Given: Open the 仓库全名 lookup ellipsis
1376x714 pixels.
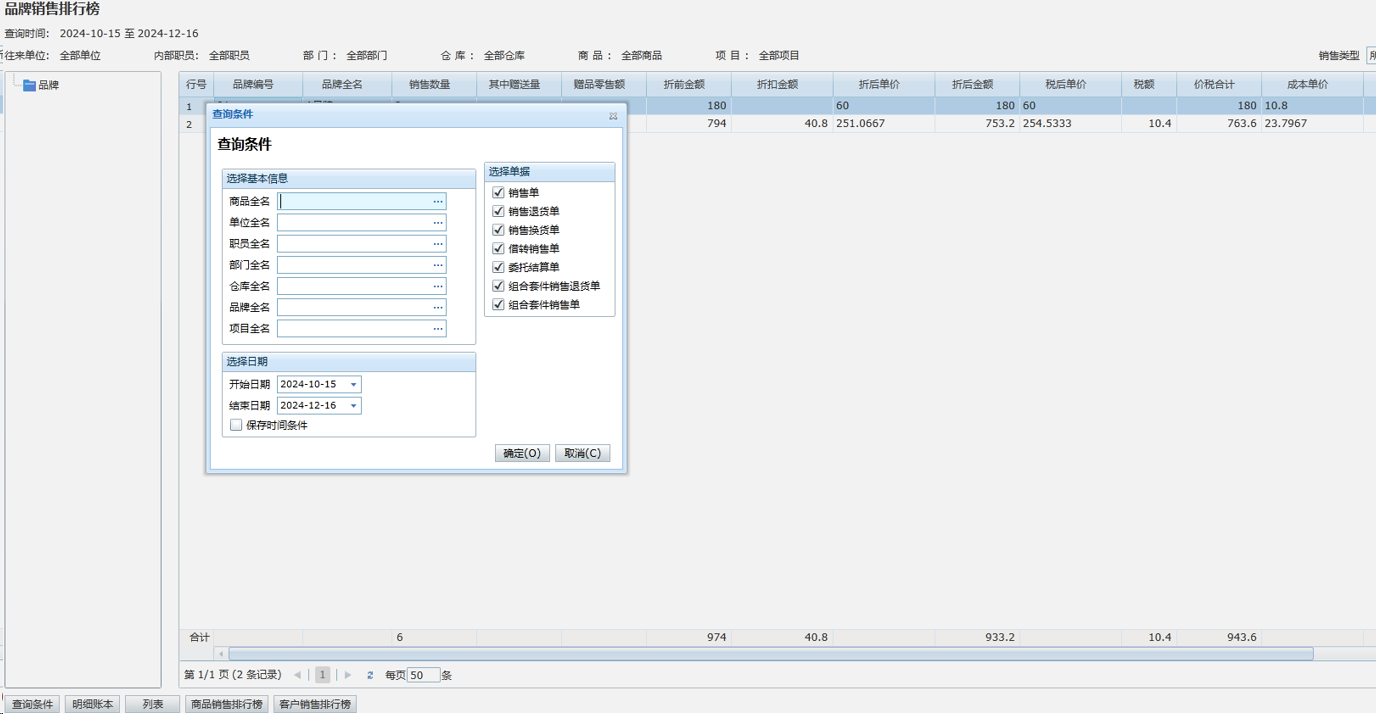Looking at the screenshot, I should pyautogui.click(x=438, y=287).
